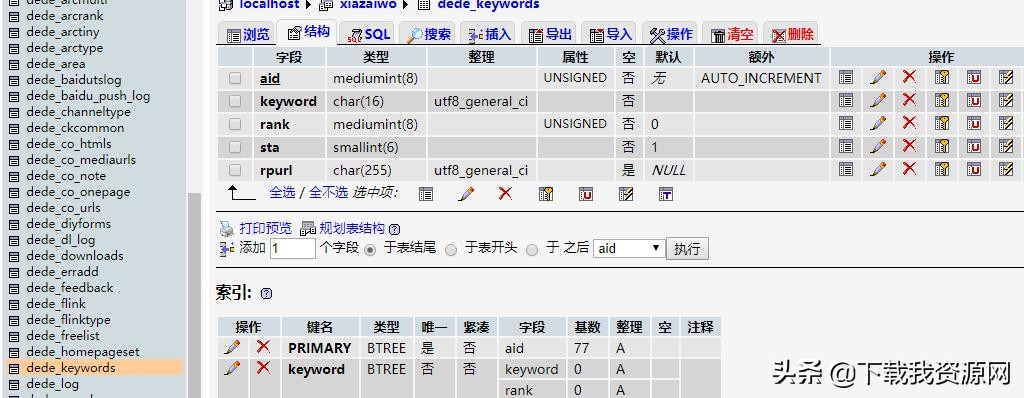
Task: Add primary key on the keyword field
Action: (941, 101)
